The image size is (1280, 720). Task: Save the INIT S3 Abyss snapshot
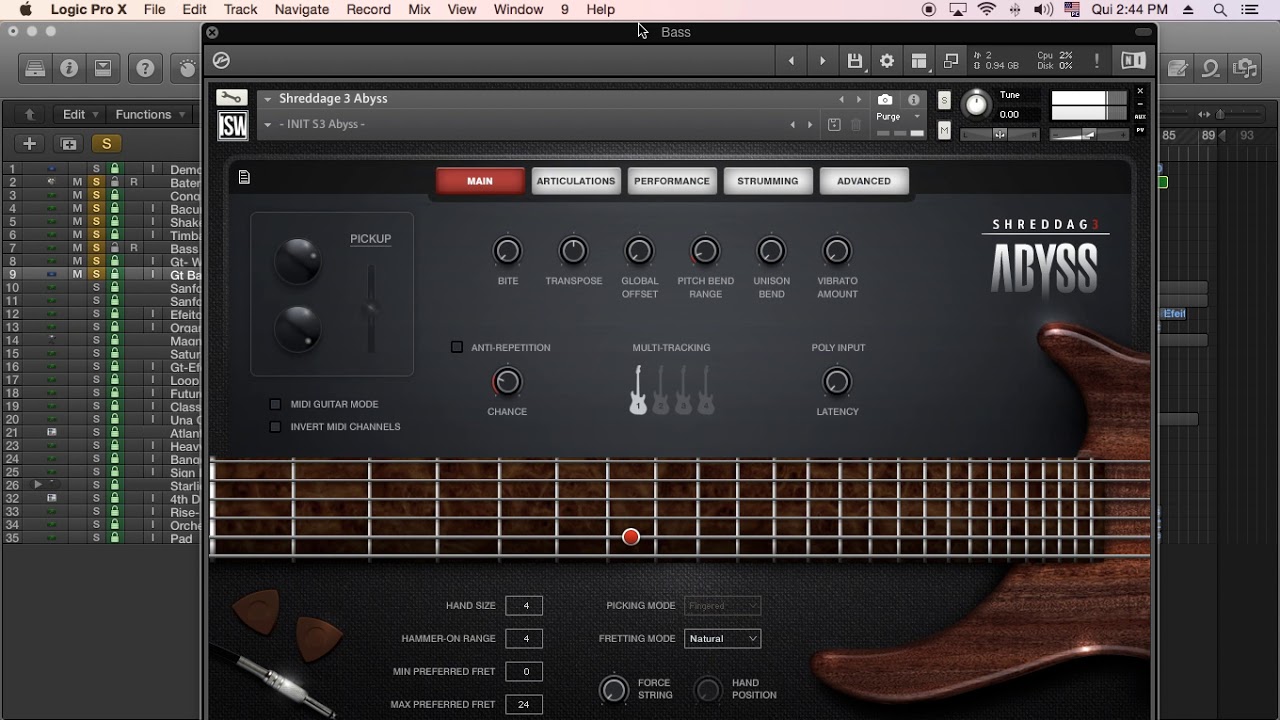(835, 125)
